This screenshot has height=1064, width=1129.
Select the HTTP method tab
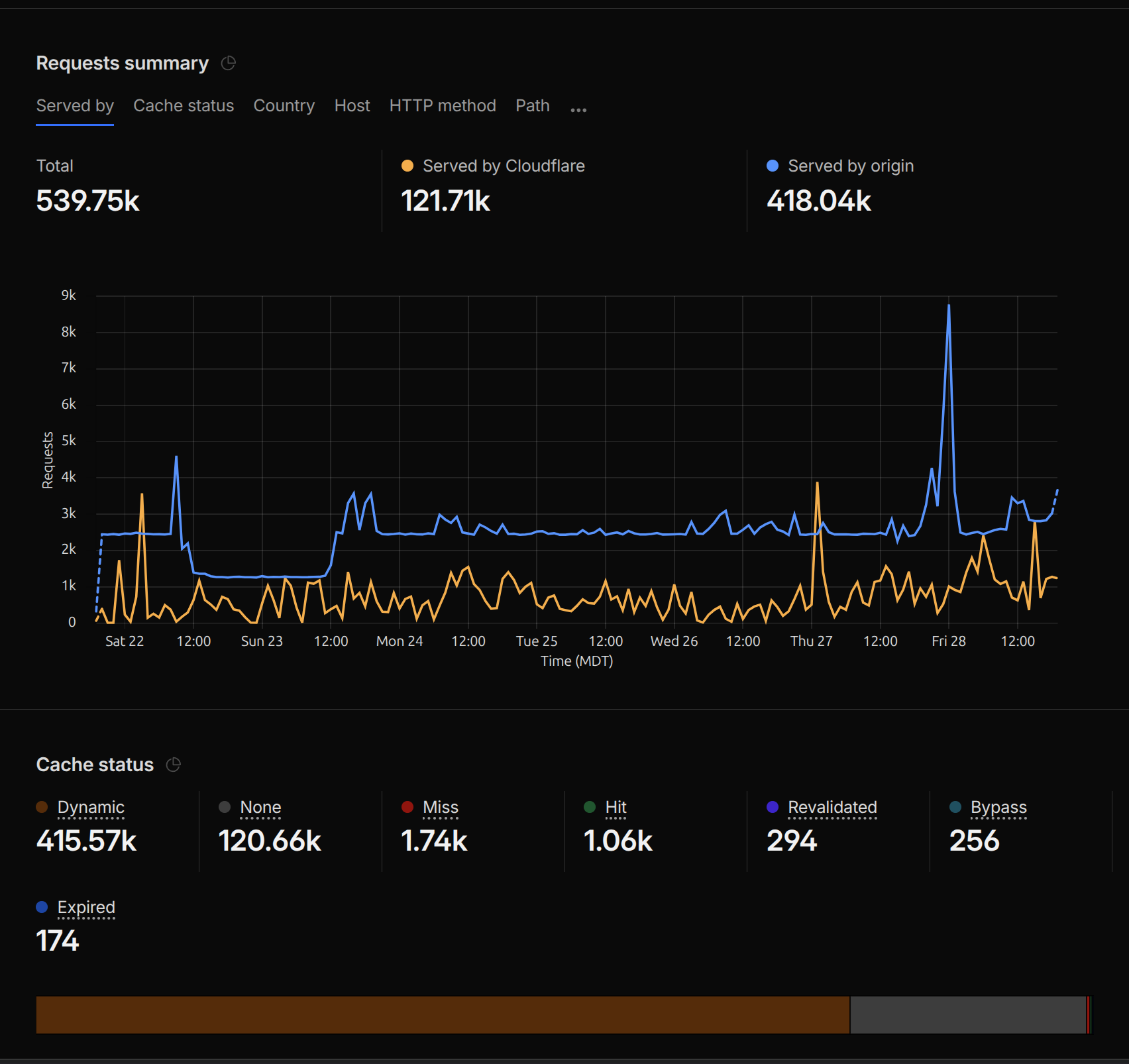[x=443, y=106]
